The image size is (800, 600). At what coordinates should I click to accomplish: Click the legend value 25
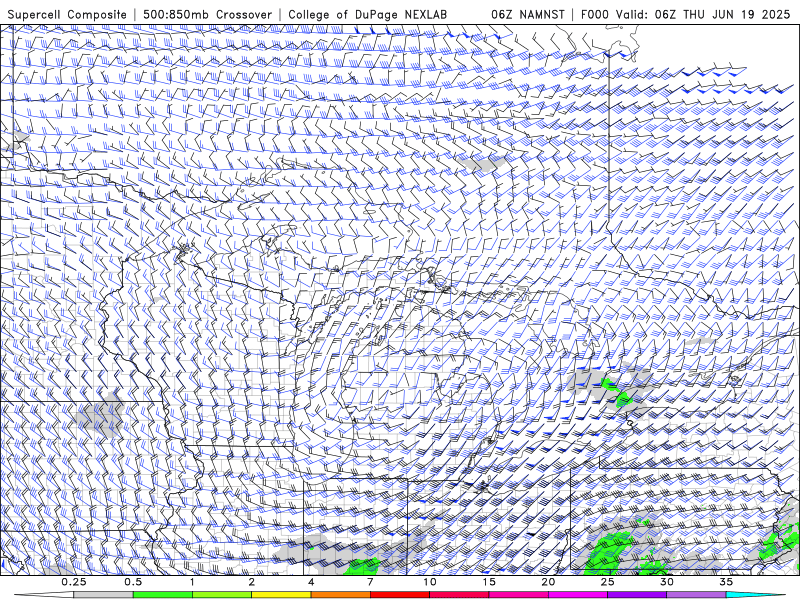pos(607,582)
